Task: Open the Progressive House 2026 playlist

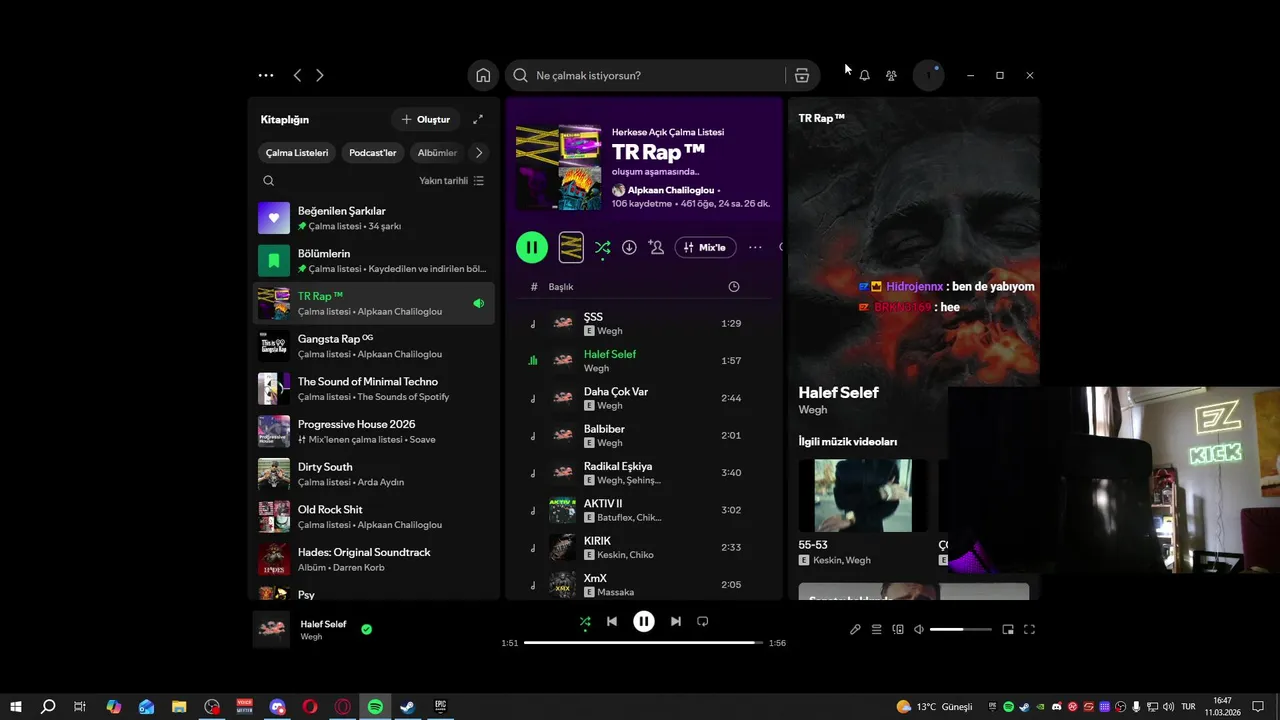Action: click(x=374, y=431)
